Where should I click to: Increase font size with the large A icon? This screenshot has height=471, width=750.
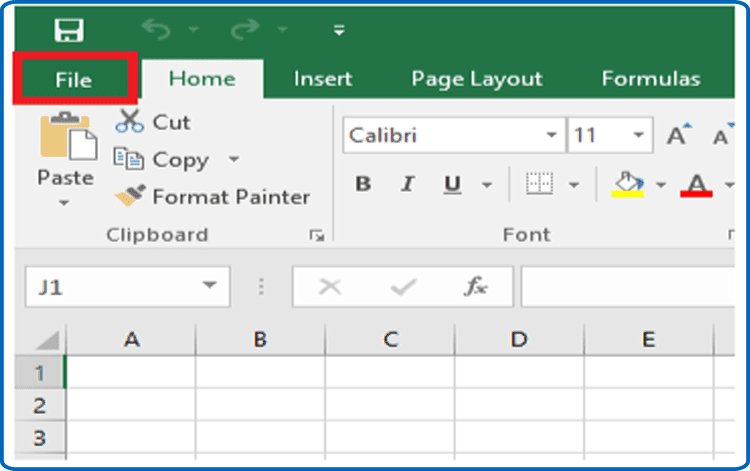tap(679, 136)
